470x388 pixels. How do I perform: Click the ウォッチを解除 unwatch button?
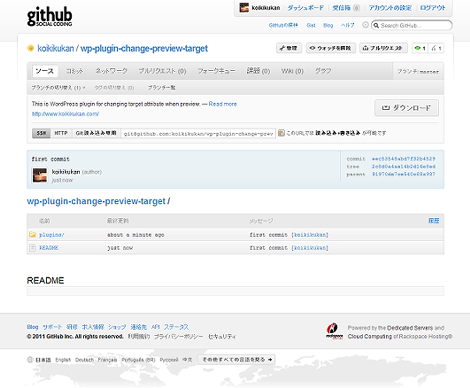[x=331, y=48]
